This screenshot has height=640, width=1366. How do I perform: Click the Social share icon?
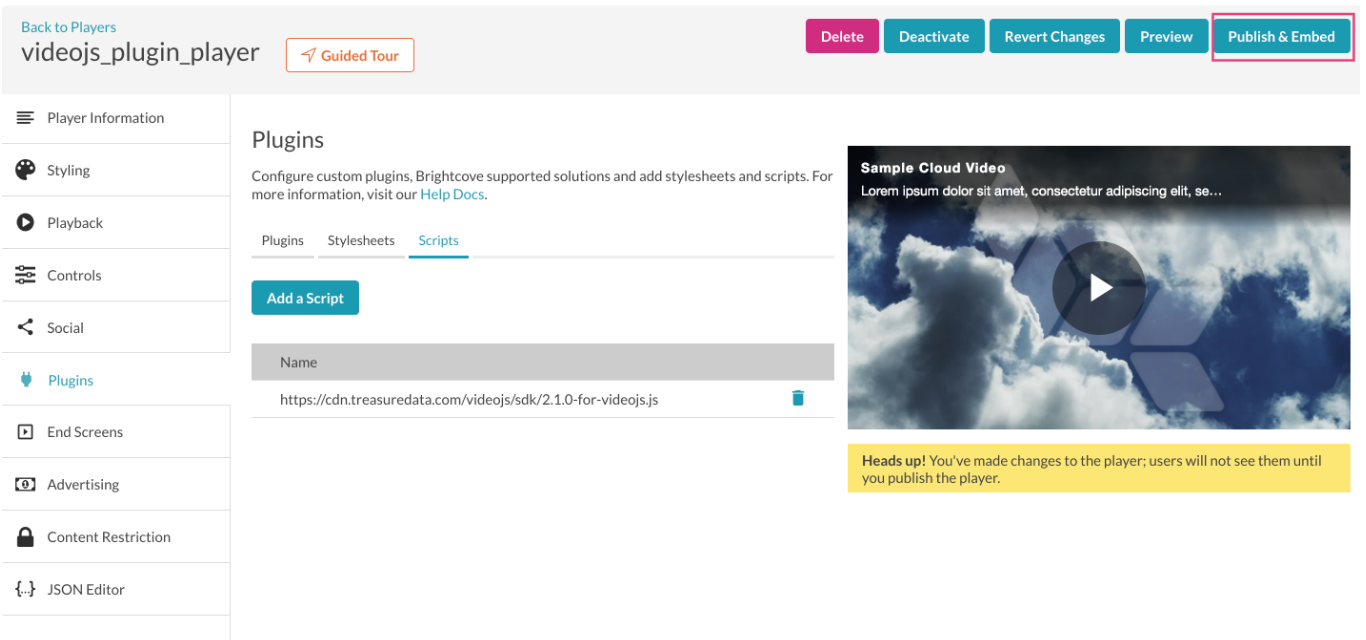[x=25, y=327]
